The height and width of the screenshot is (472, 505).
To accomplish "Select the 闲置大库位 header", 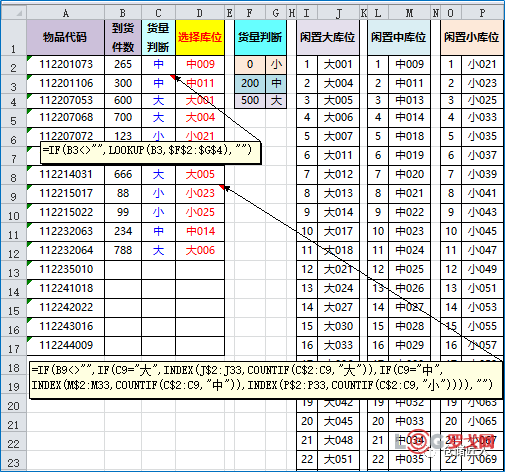I will point(328,37).
